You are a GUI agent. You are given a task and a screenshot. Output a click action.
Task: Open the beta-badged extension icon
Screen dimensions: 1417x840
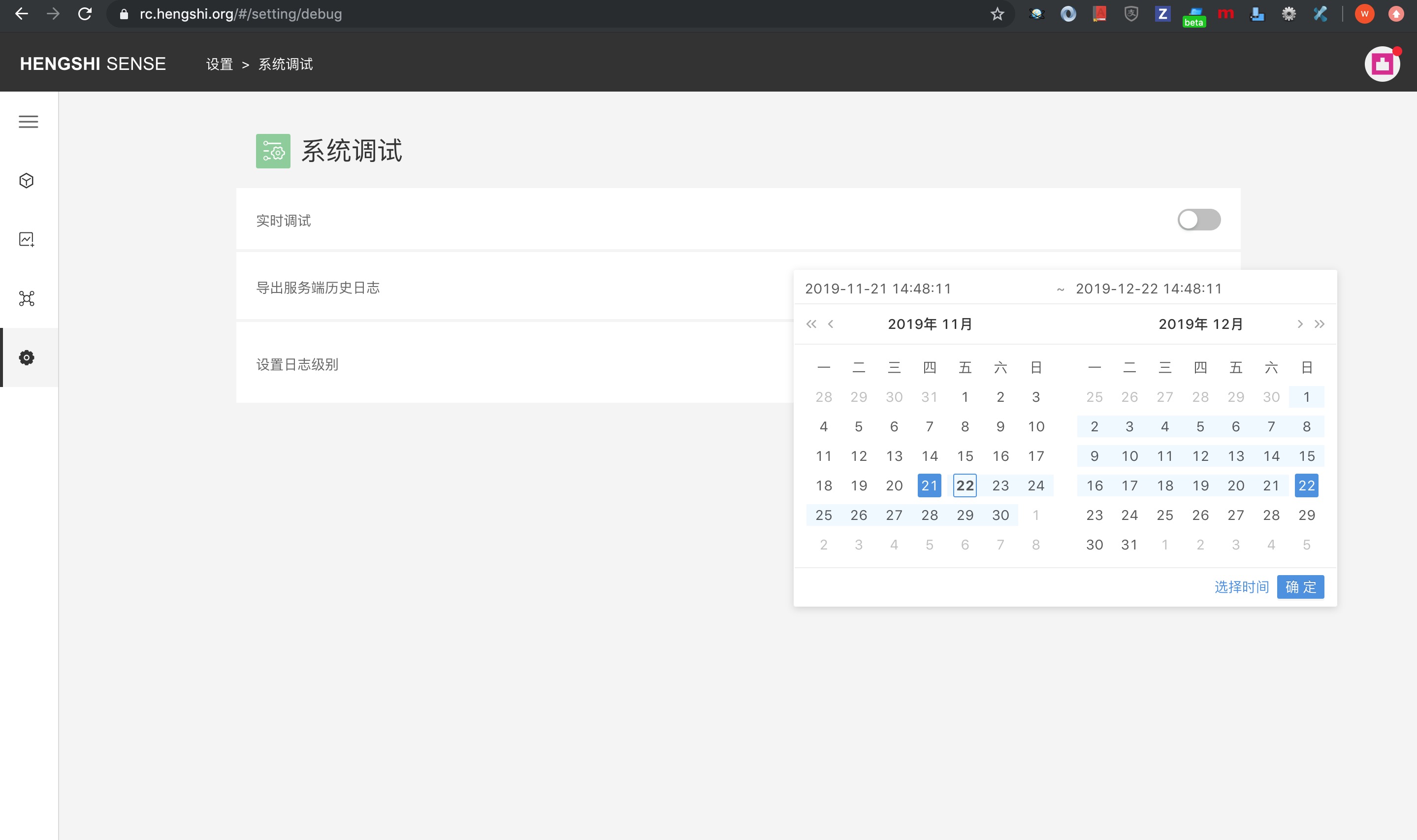(x=1194, y=16)
